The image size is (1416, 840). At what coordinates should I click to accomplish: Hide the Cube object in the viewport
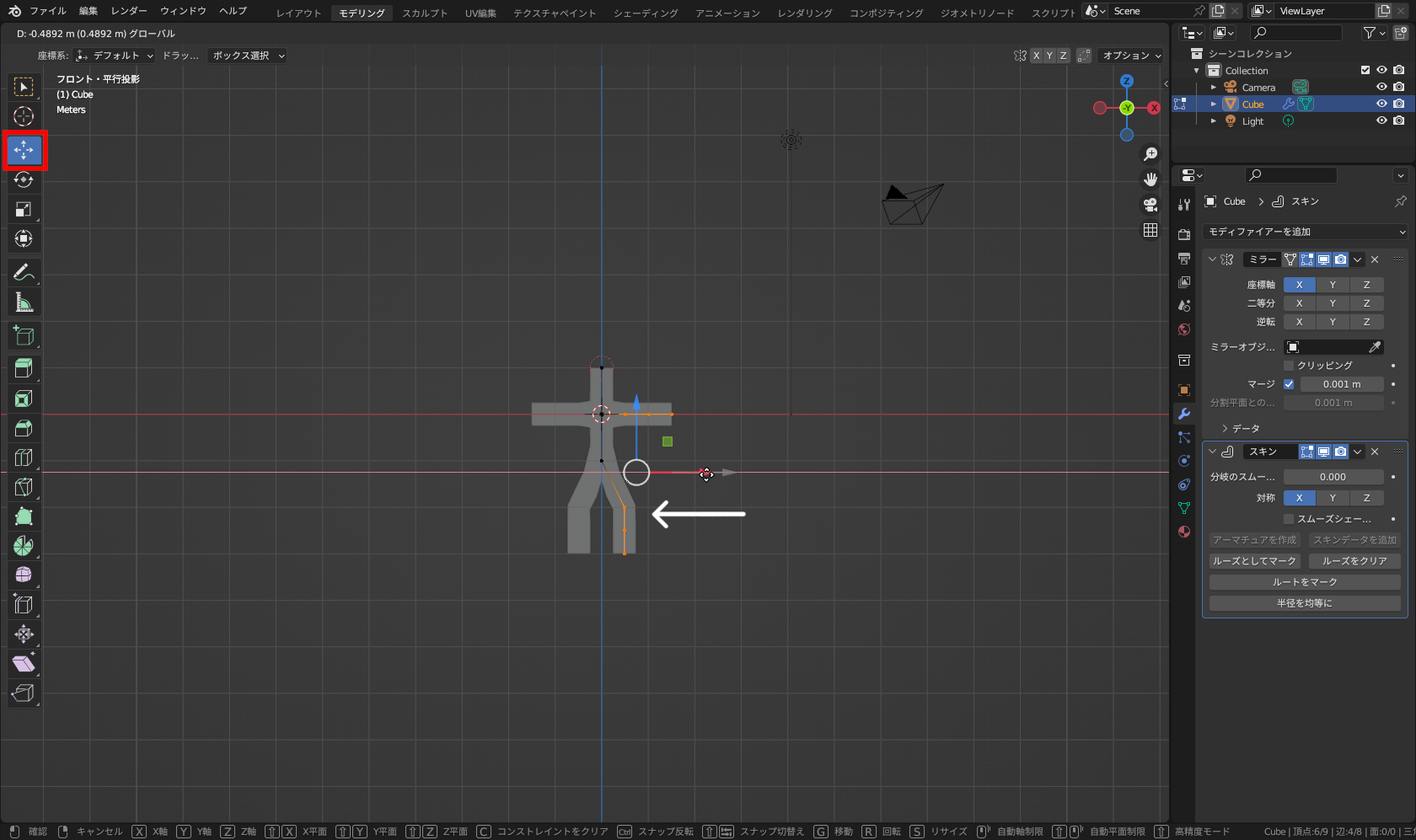coord(1381,104)
